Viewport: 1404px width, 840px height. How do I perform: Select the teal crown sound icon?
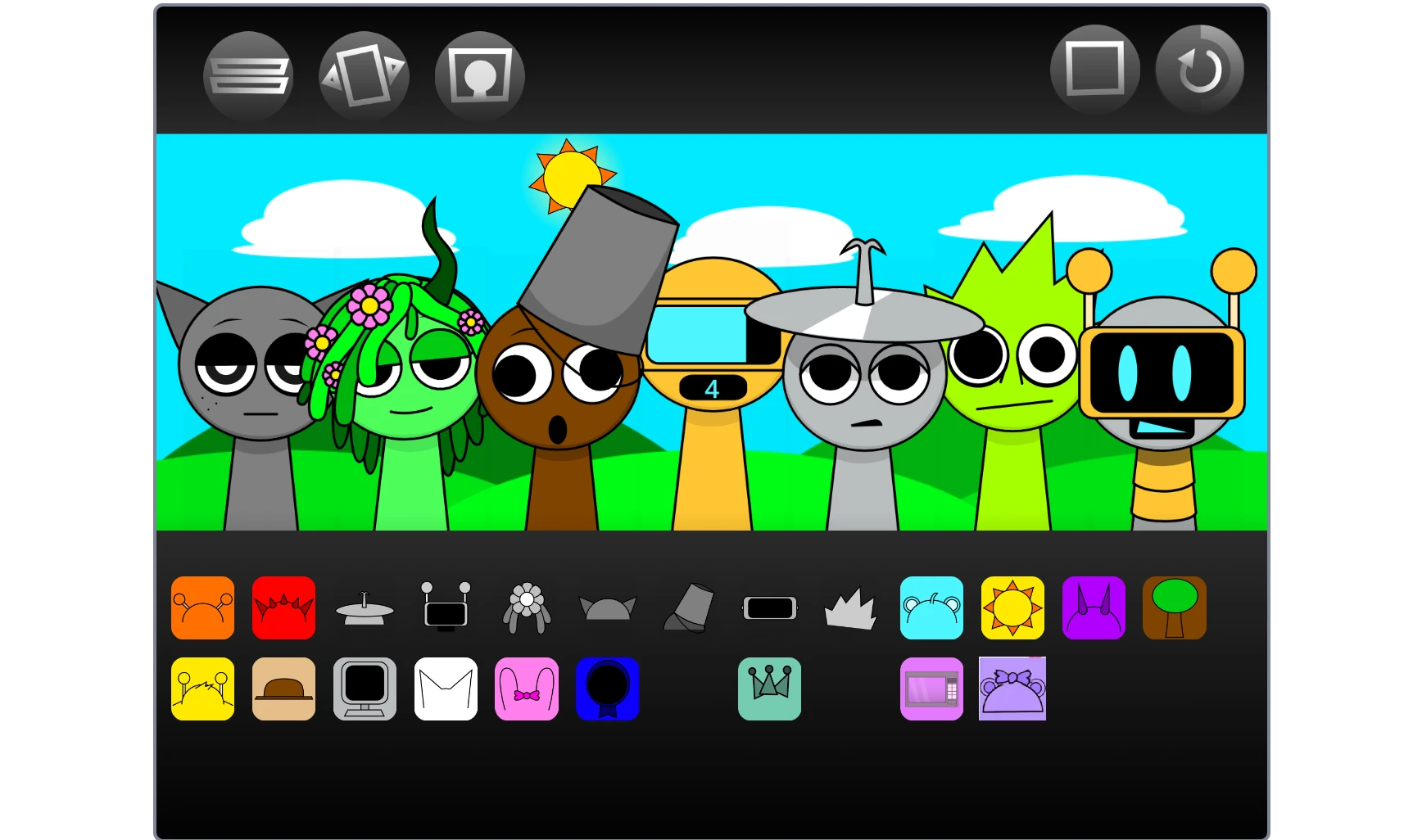coord(769,689)
